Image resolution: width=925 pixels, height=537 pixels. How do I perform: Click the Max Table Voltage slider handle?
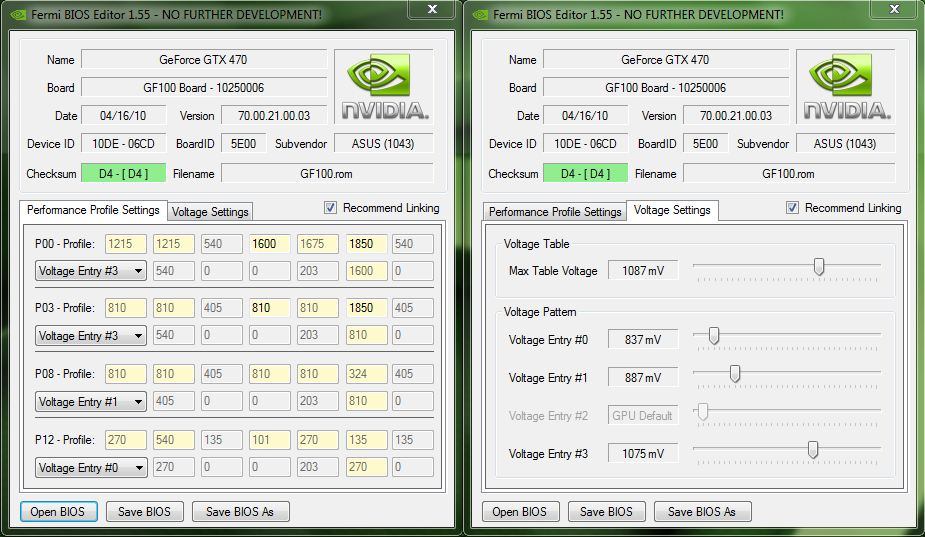click(x=819, y=267)
